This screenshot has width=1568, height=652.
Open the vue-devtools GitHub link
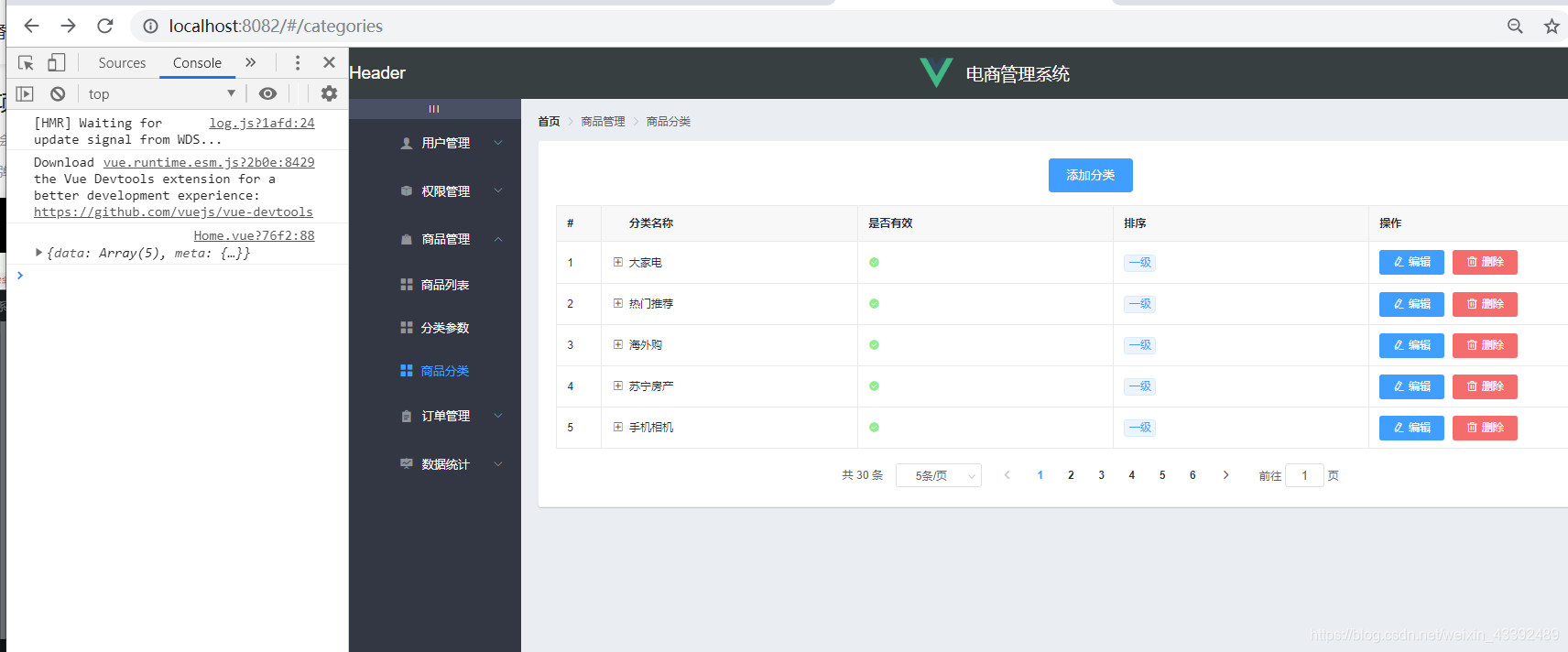coord(173,212)
